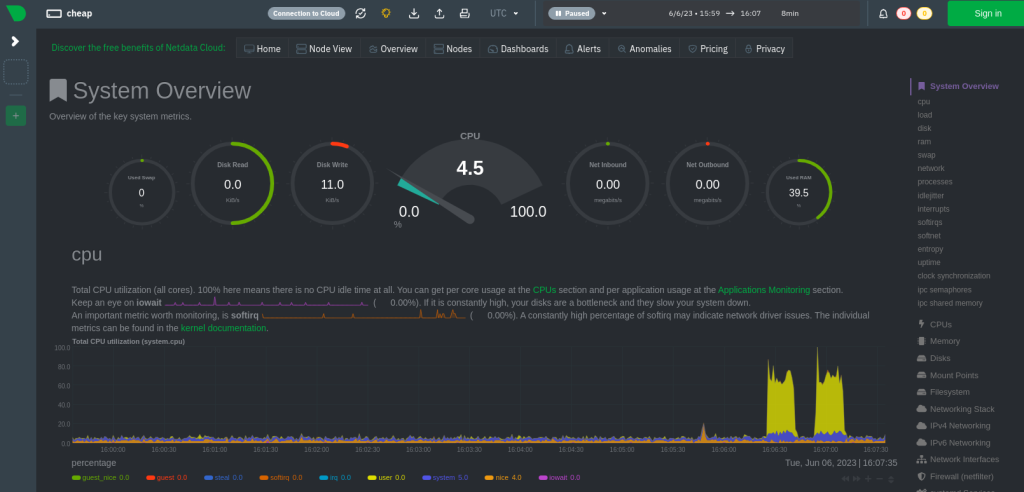Screen dimensions: 1024x492
Task: Select the dashed empty space placeholder box
Action: pyautogui.click(x=16, y=72)
